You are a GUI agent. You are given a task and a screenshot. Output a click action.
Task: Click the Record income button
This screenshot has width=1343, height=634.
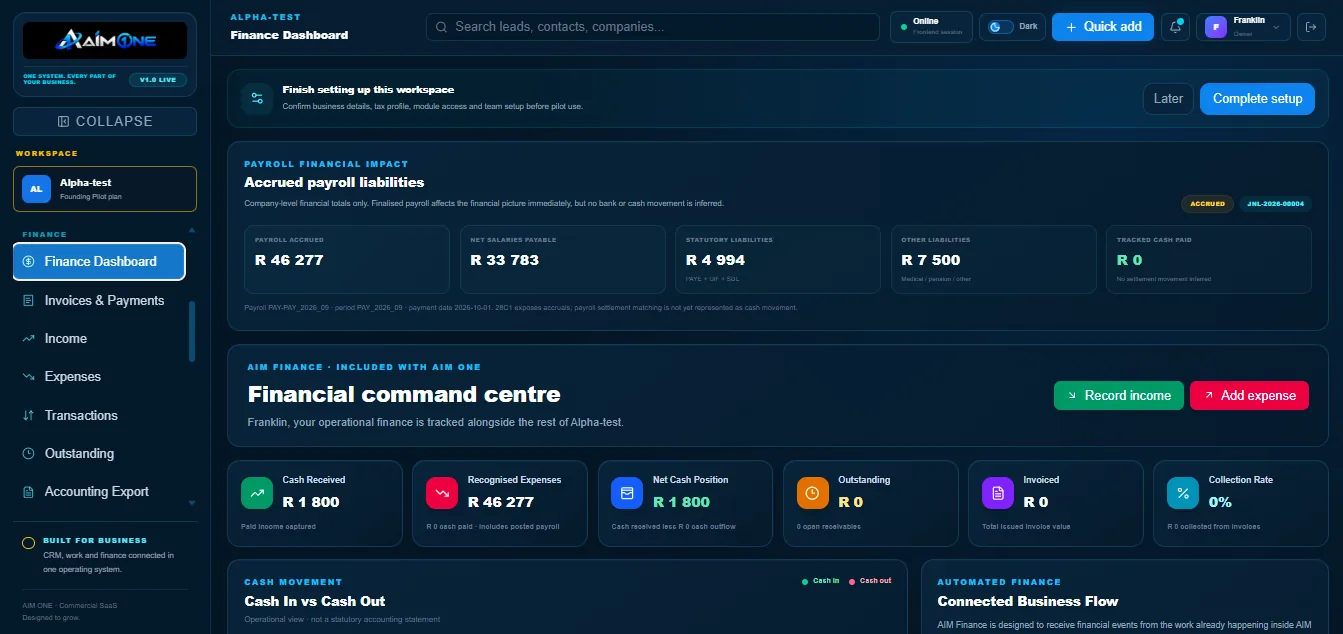click(x=1119, y=395)
